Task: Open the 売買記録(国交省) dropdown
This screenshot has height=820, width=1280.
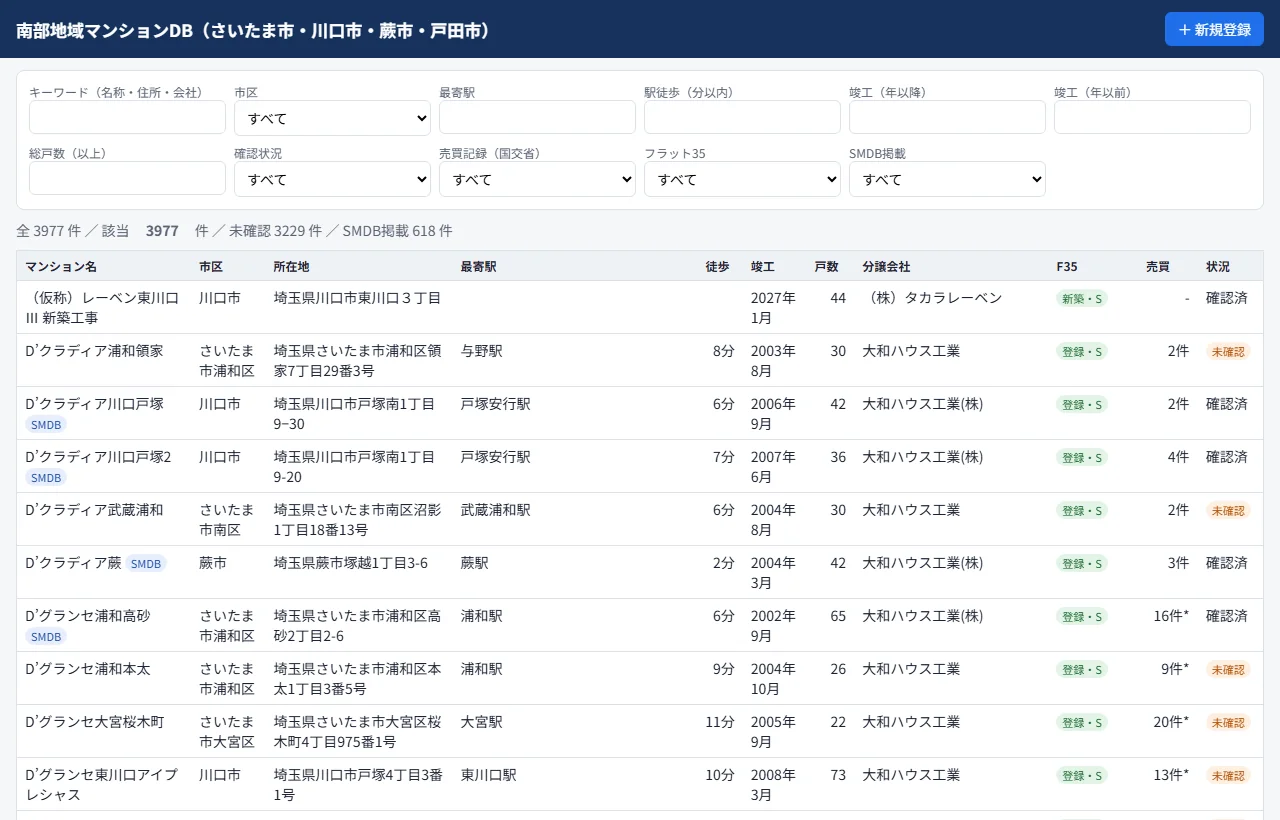Action: point(537,179)
